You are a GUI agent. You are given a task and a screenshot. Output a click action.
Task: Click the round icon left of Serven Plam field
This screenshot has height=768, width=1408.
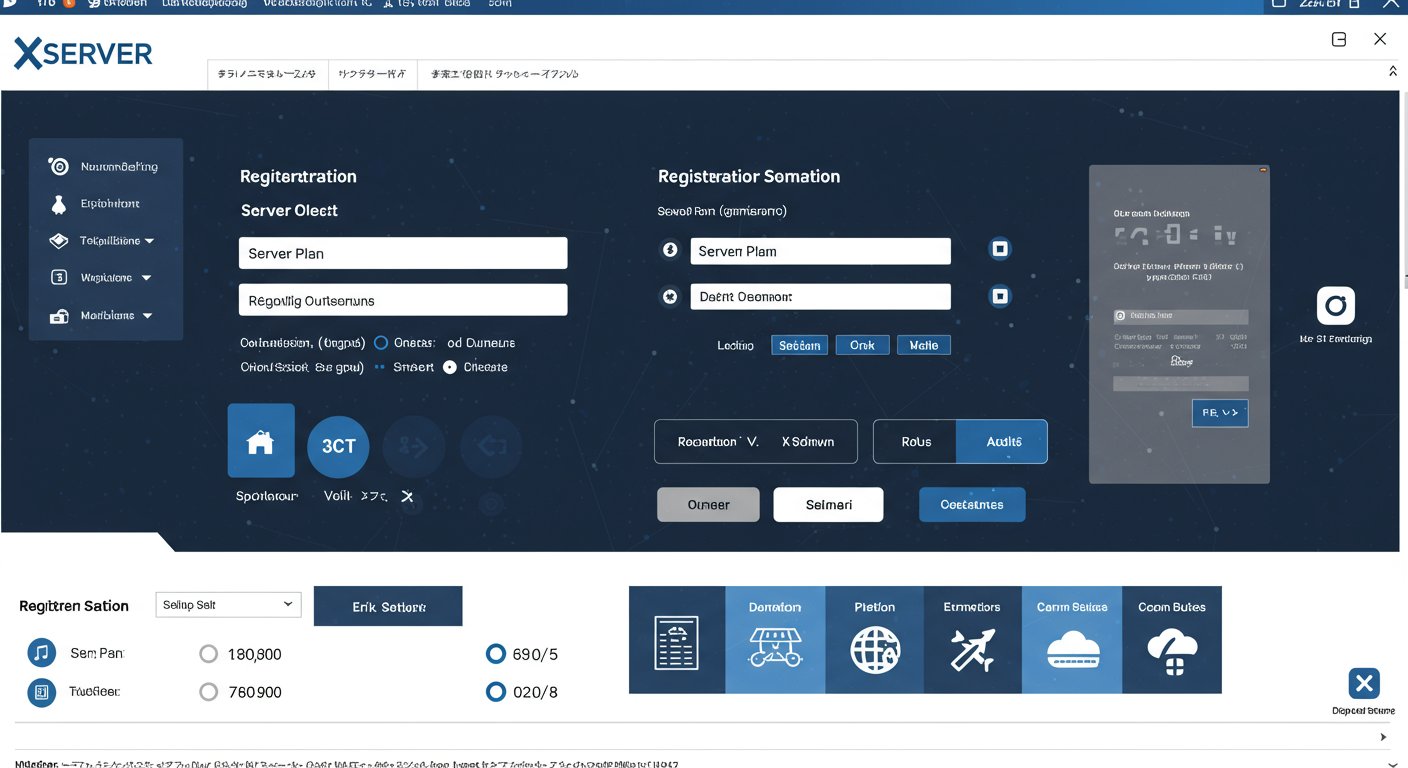click(x=670, y=250)
